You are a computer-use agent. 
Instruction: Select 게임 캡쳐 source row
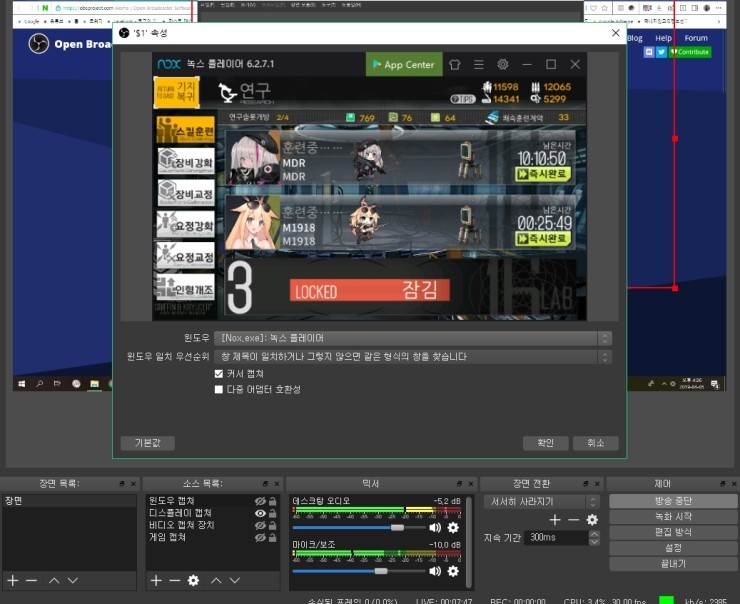click(x=212, y=537)
